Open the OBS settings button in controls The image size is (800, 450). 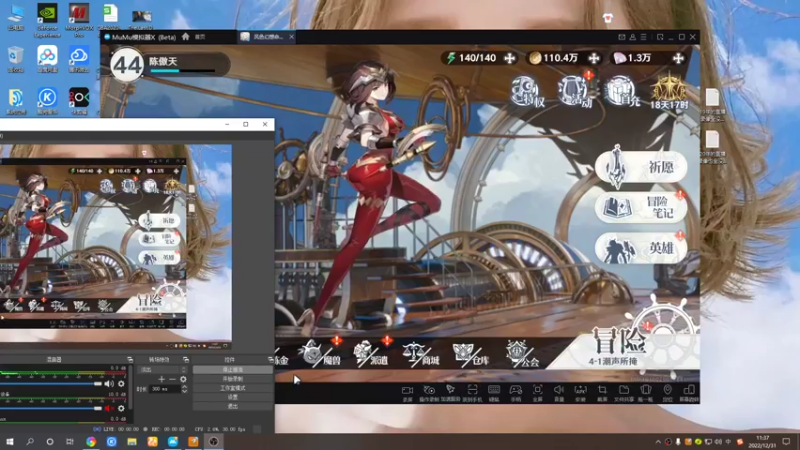point(233,397)
